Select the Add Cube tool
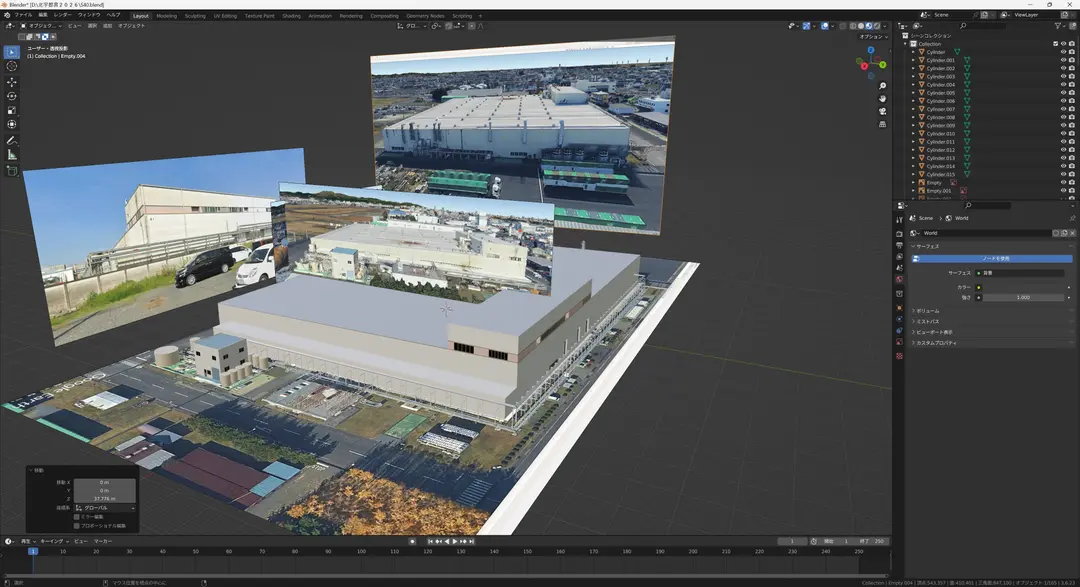This screenshot has height=587, width=1080. pyautogui.click(x=12, y=171)
